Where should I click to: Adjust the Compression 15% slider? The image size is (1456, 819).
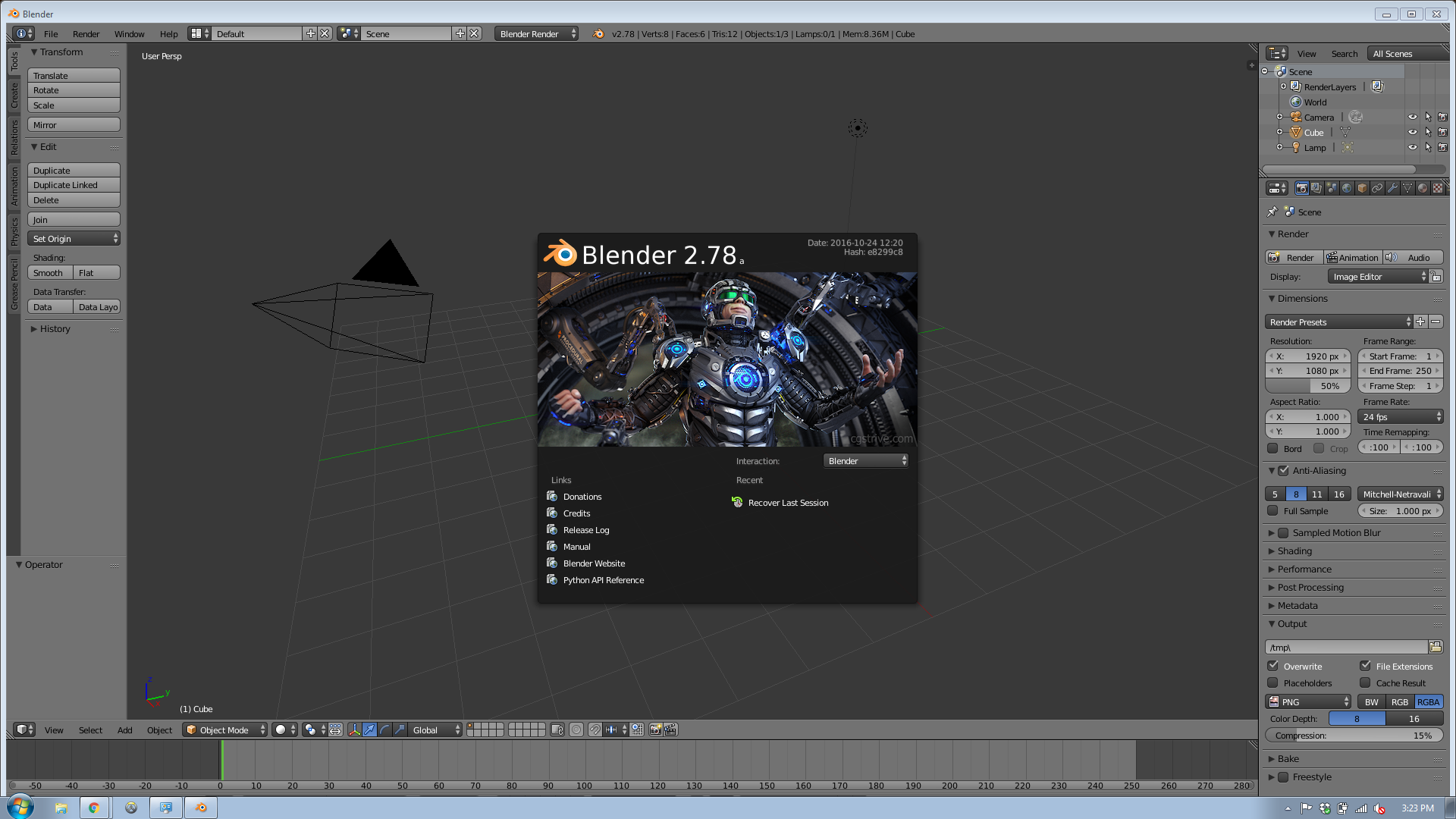click(1354, 735)
